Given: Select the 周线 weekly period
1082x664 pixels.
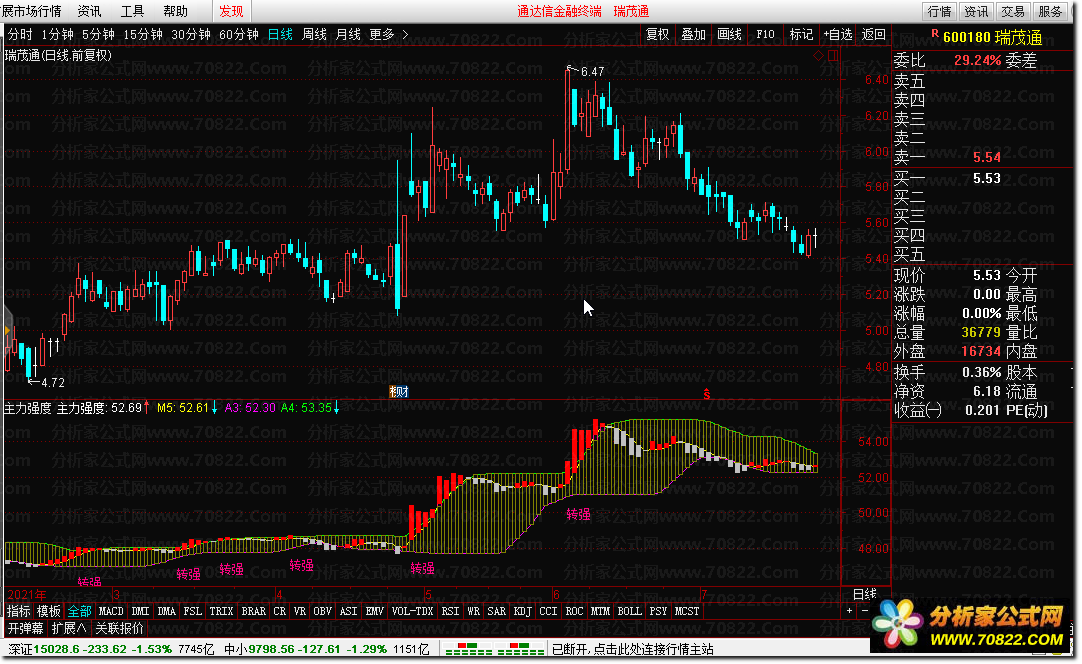Looking at the screenshot, I should [x=314, y=34].
